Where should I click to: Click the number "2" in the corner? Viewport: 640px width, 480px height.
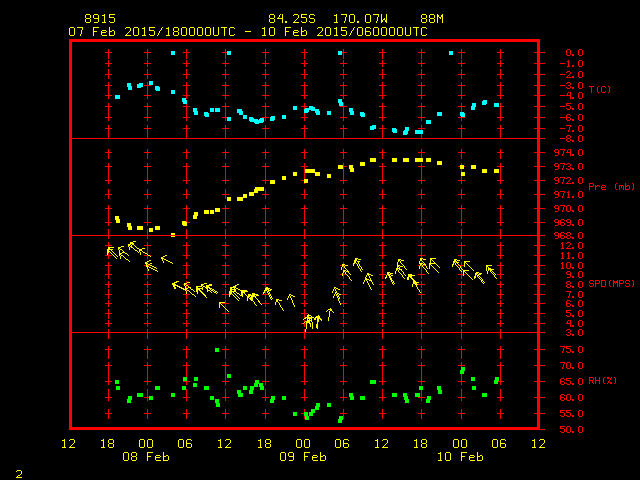(19, 474)
